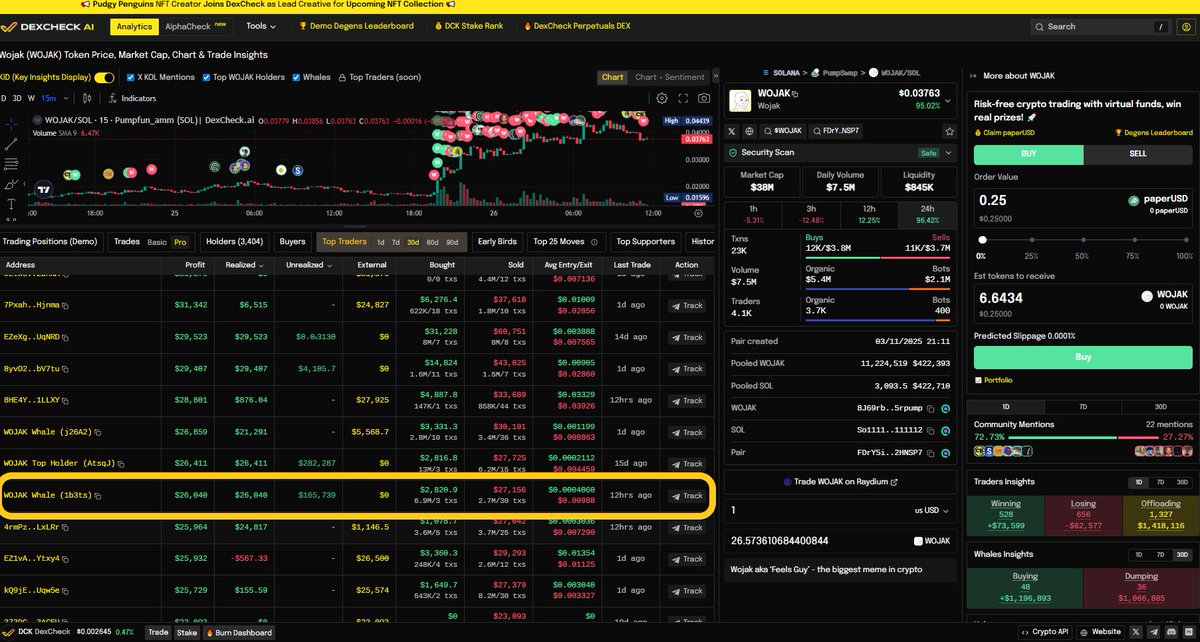Take a chart snapshot with camera icon
This screenshot has height=642, width=1200.
[x=705, y=98]
